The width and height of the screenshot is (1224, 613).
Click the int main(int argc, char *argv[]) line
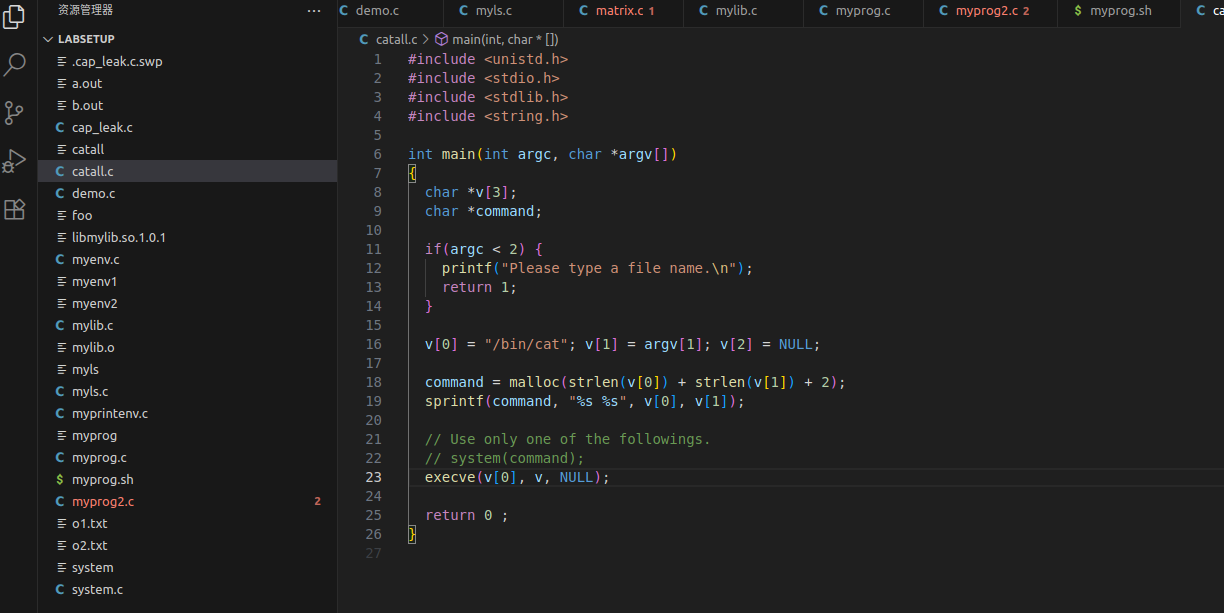(542, 154)
